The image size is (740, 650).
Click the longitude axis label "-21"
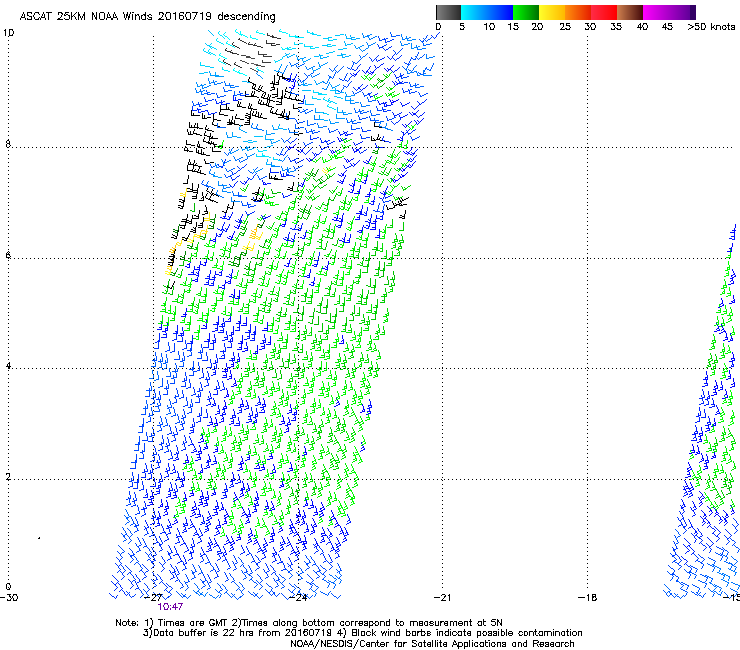pos(442,598)
